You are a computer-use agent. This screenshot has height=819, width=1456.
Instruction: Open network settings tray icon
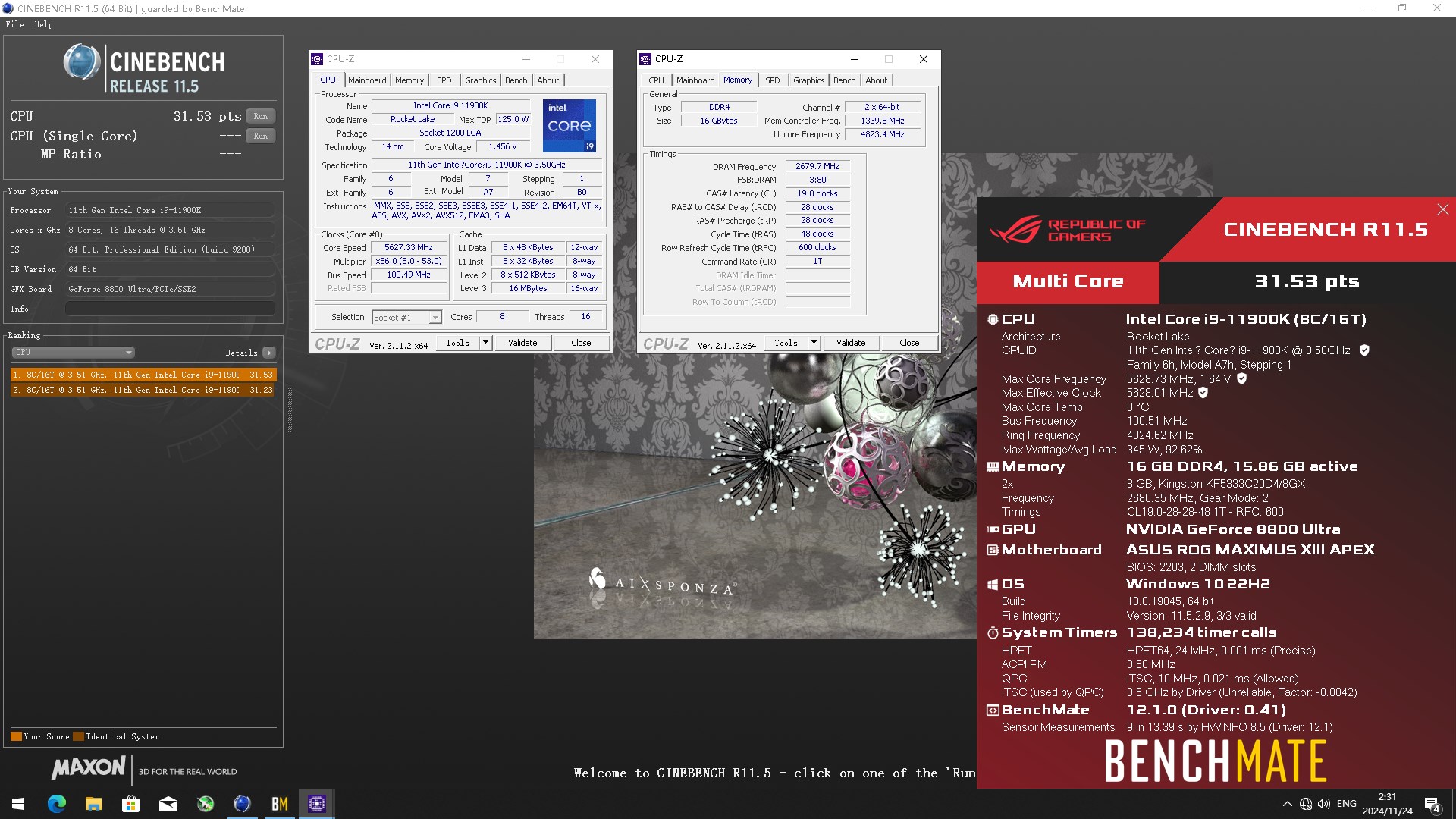(1305, 804)
